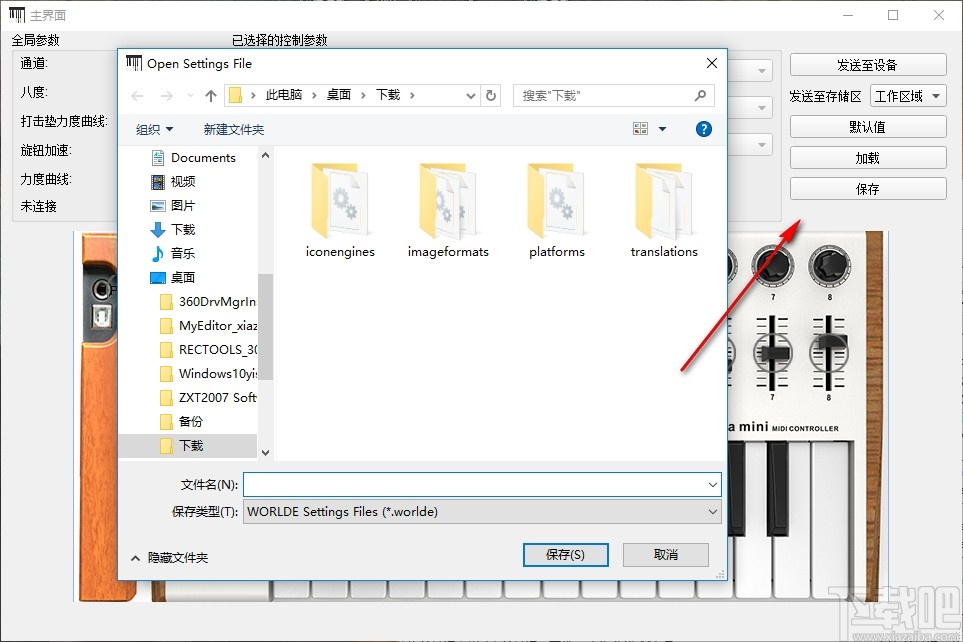Screen dimensions: 963x642
Task: Click the up one level folder icon
Action: pyautogui.click(x=211, y=95)
